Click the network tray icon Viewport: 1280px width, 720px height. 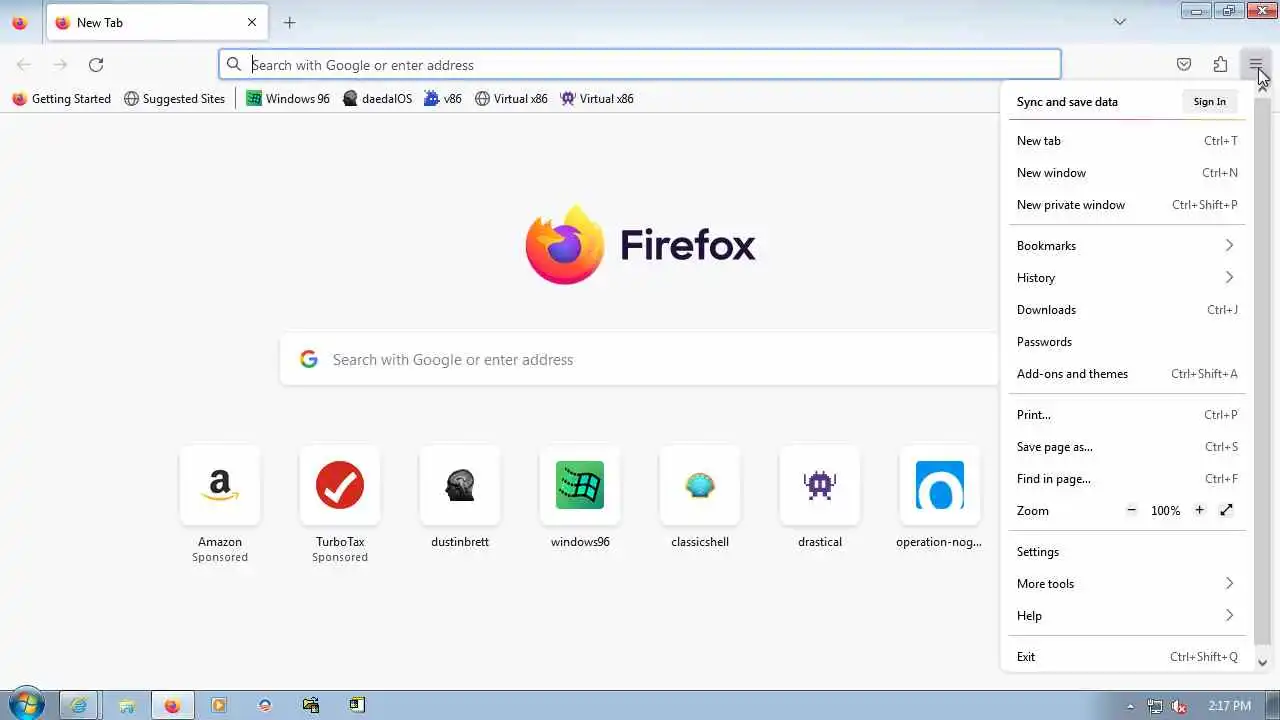click(1155, 706)
